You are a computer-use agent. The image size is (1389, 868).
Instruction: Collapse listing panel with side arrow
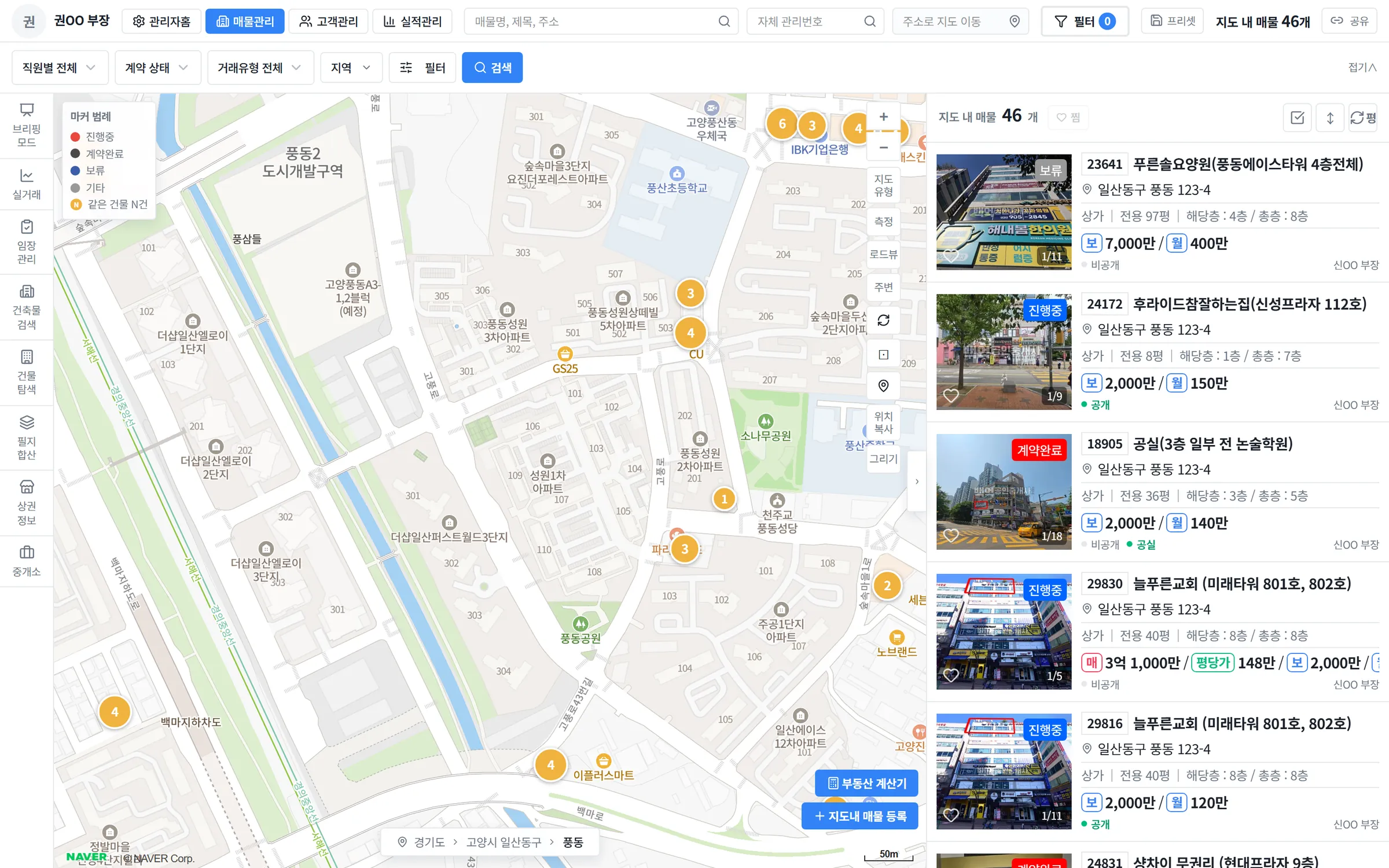tap(917, 481)
